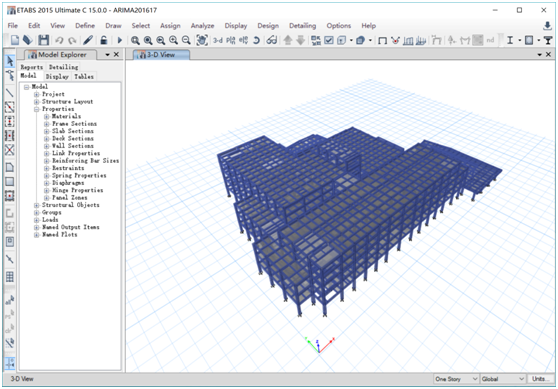Open Set Display Options checkmark icon
Screen dimensions: 558x389
point(329,41)
